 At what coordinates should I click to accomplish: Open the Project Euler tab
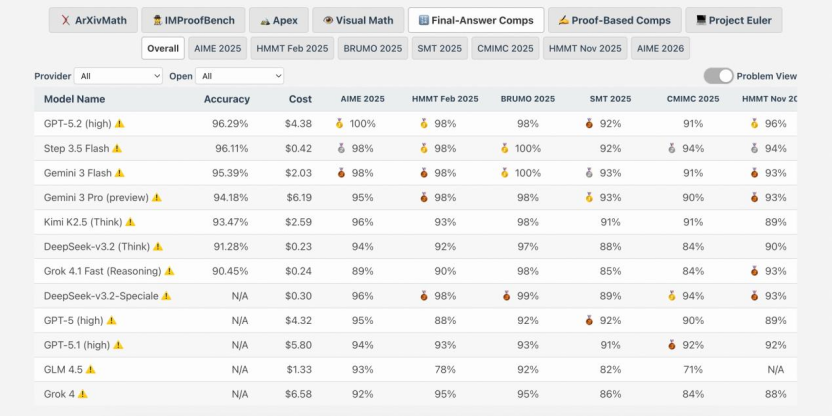(x=734, y=20)
